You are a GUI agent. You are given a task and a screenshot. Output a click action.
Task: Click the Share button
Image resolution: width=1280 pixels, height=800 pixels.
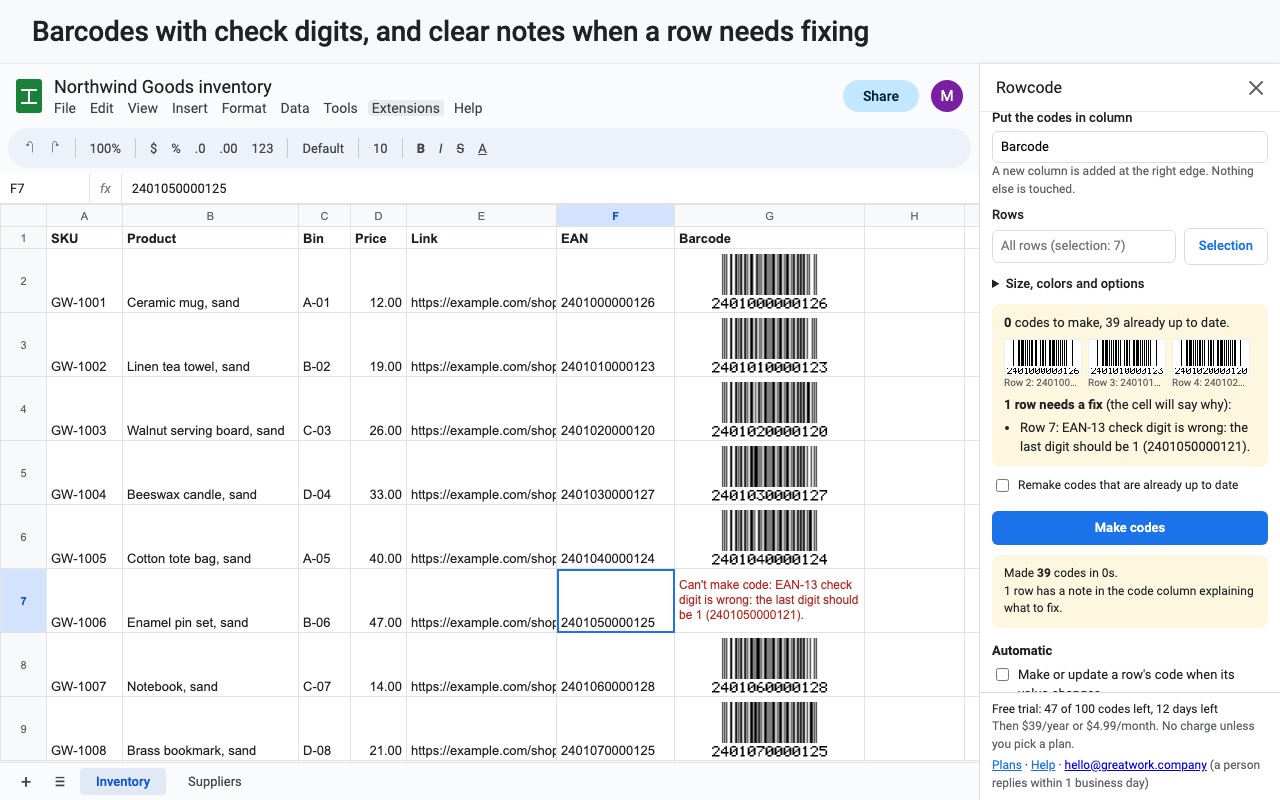click(x=881, y=96)
